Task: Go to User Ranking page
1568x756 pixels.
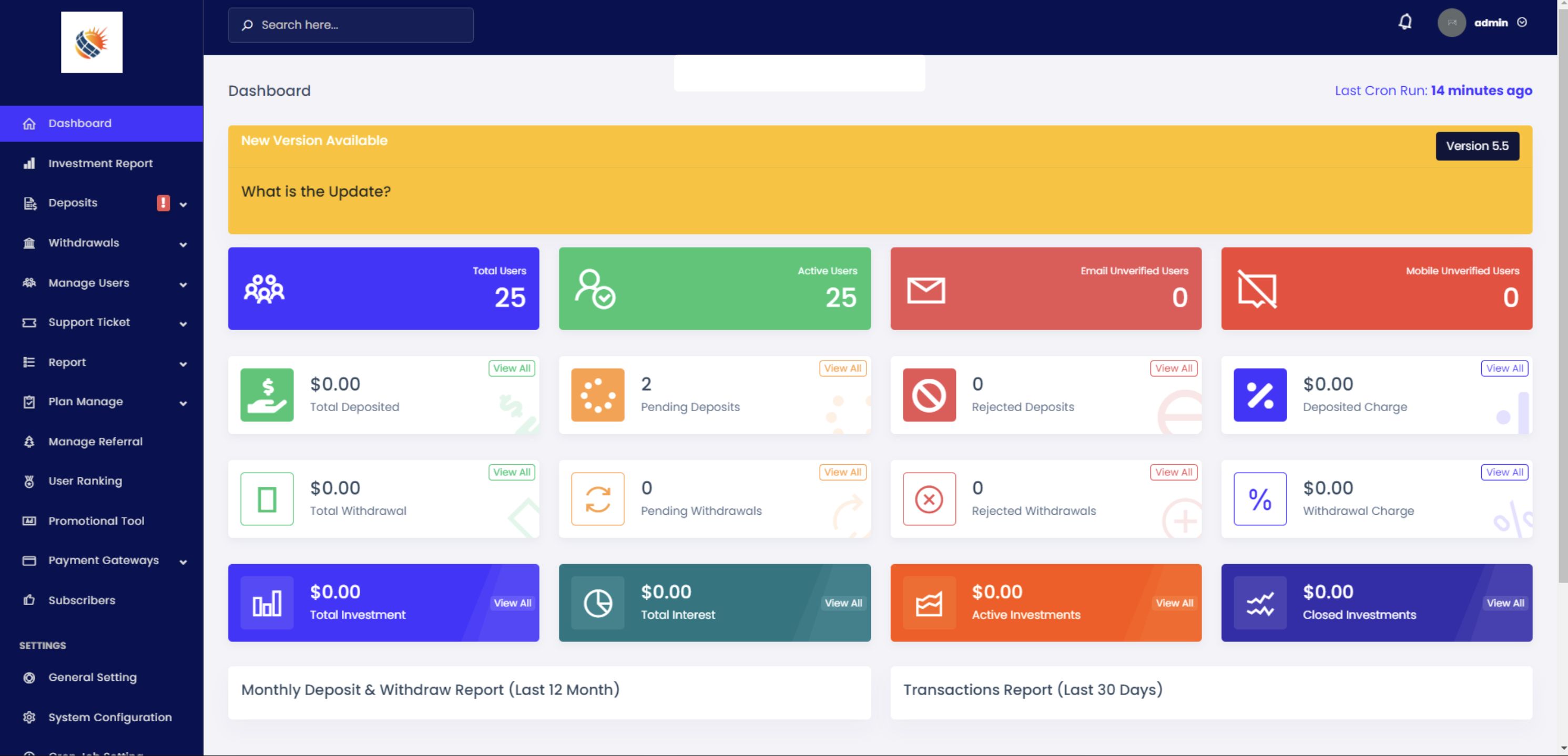Action: click(85, 481)
